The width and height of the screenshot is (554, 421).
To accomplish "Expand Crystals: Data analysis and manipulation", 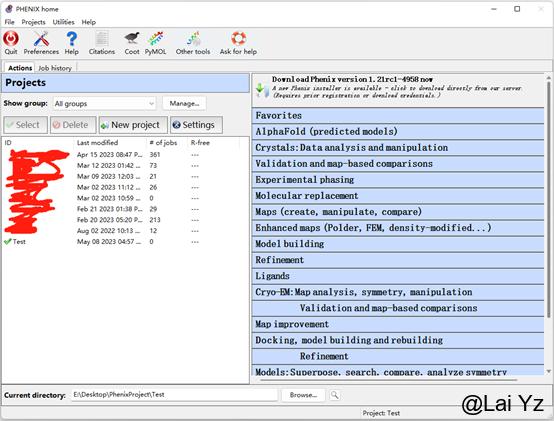I will (x=398, y=148).
